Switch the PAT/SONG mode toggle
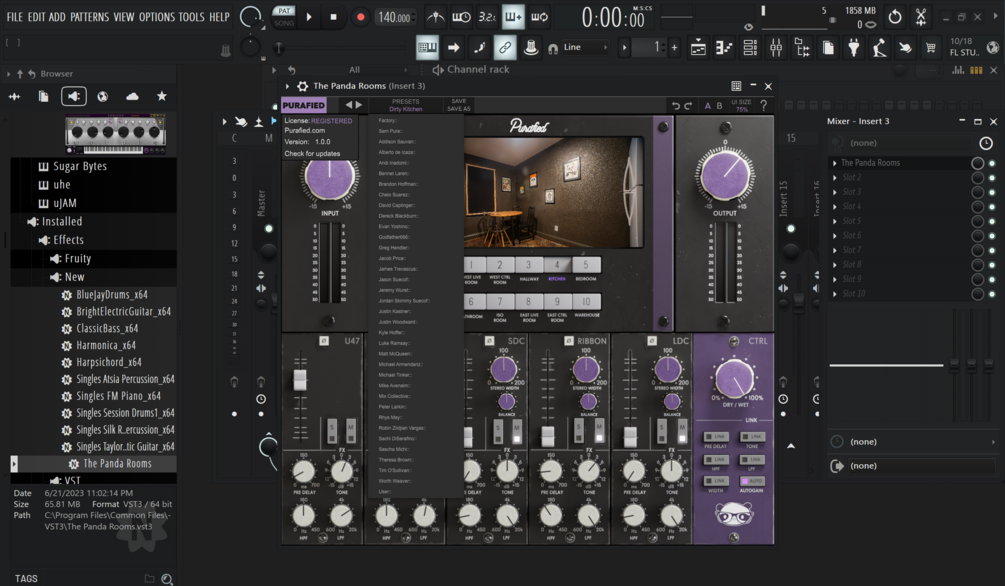Image resolution: width=1005 pixels, height=586 pixels. [284, 17]
